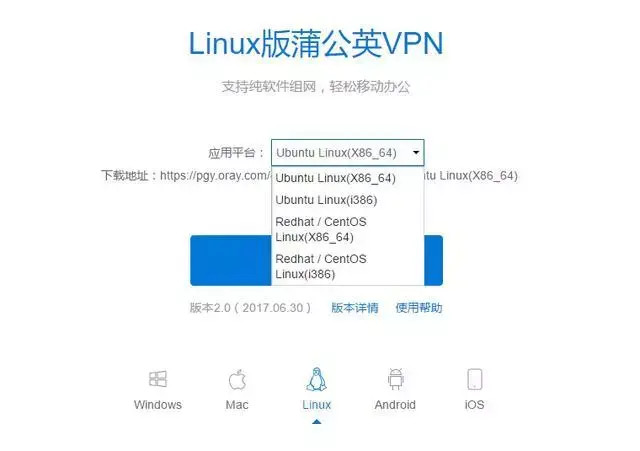Click the Apple Mac icon

237,380
